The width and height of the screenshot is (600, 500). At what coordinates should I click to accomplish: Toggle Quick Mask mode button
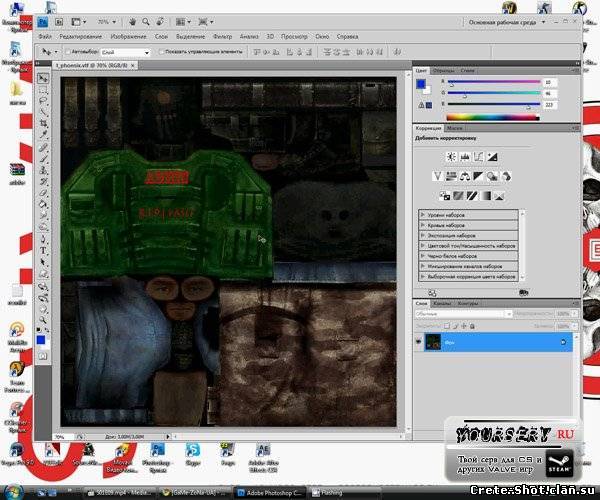(43, 356)
